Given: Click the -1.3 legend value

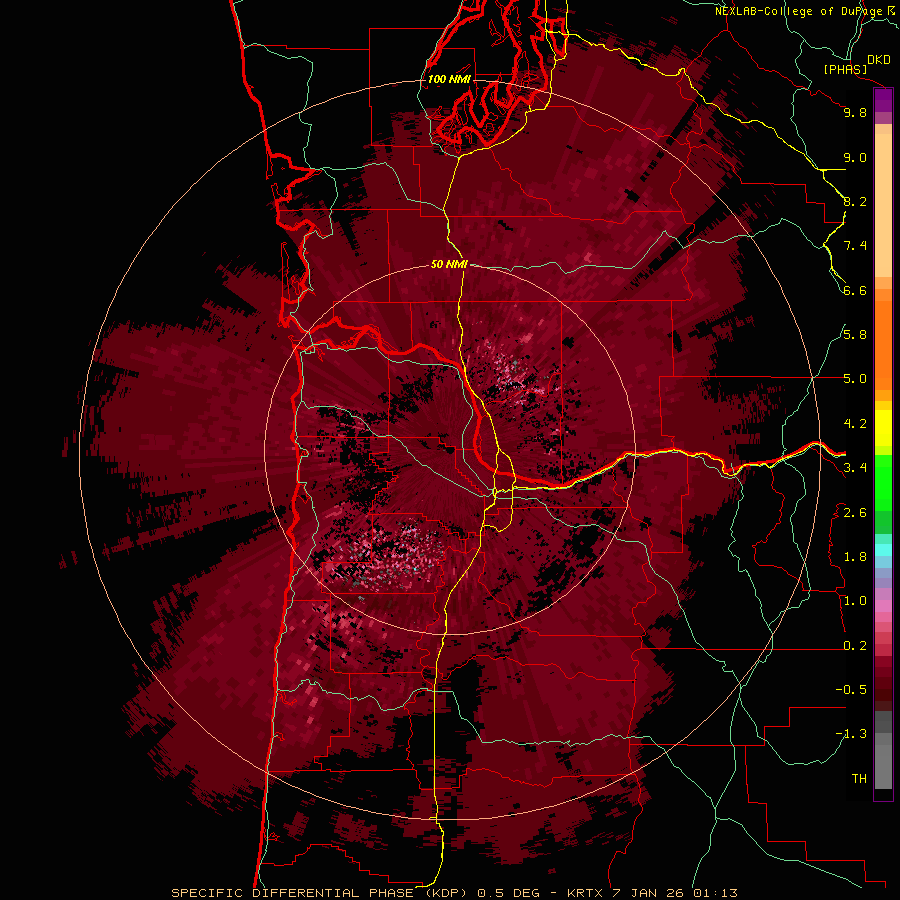Looking at the screenshot, I should [x=851, y=734].
